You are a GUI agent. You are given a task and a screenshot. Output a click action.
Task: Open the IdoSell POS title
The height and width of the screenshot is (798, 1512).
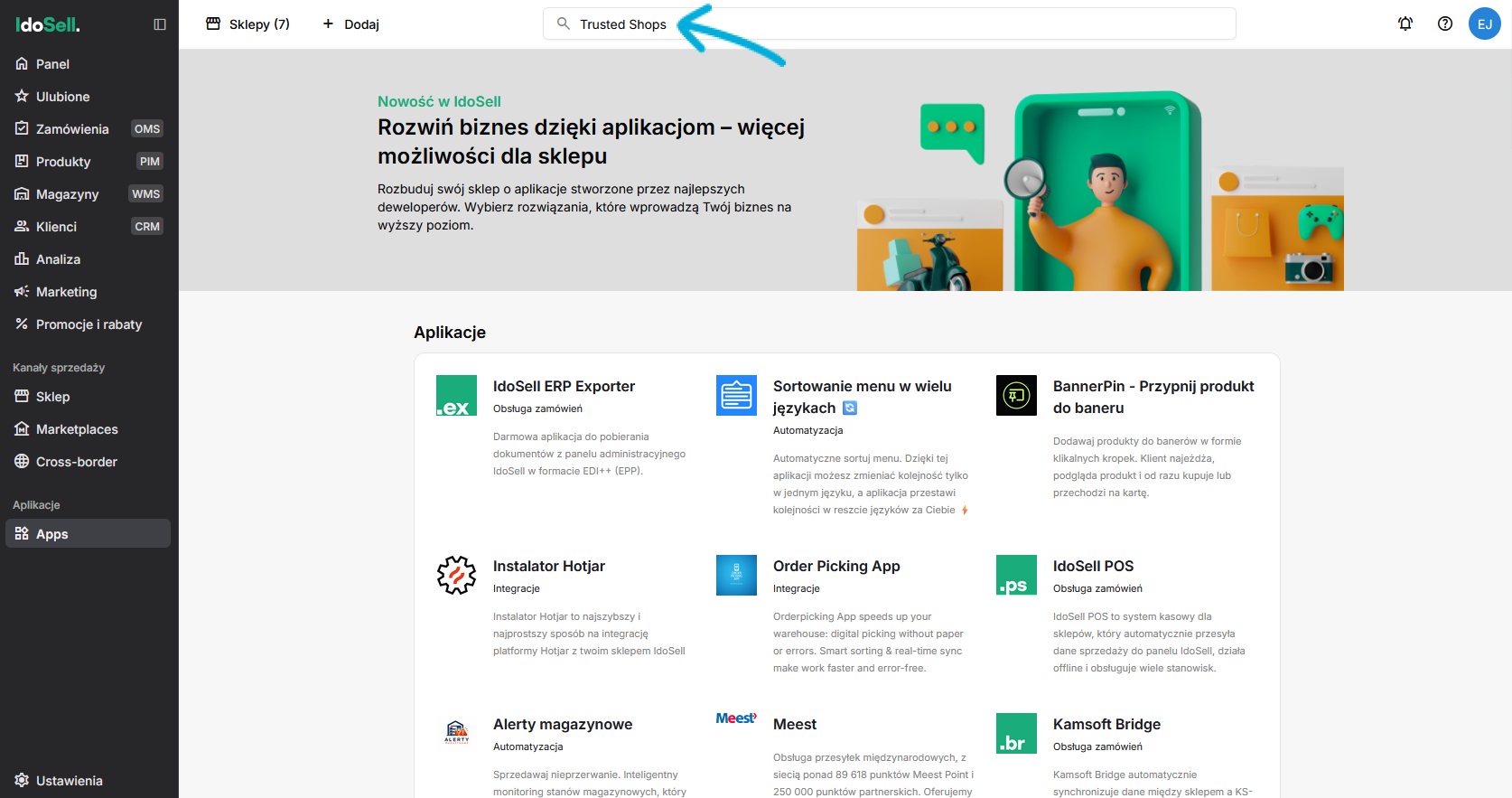(1093, 567)
